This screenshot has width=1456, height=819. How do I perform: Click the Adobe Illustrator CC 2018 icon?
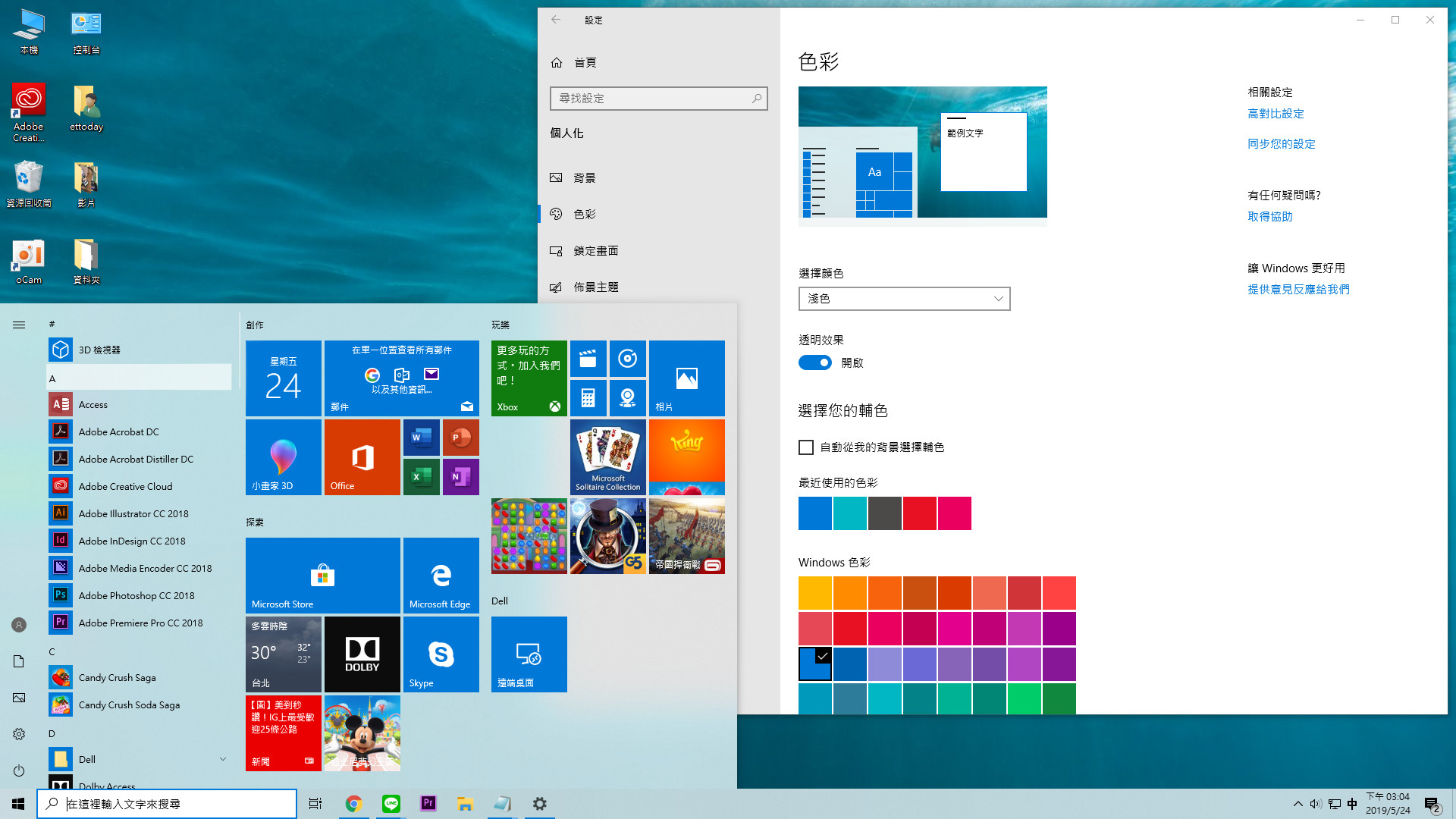(60, 513)
